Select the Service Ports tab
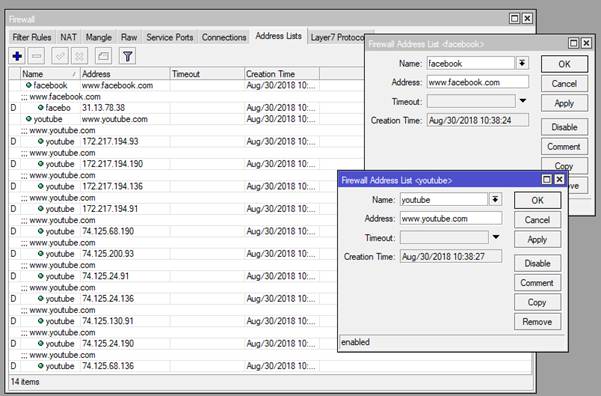This screenshot has height=396, width=601. (x=169, y=37)
